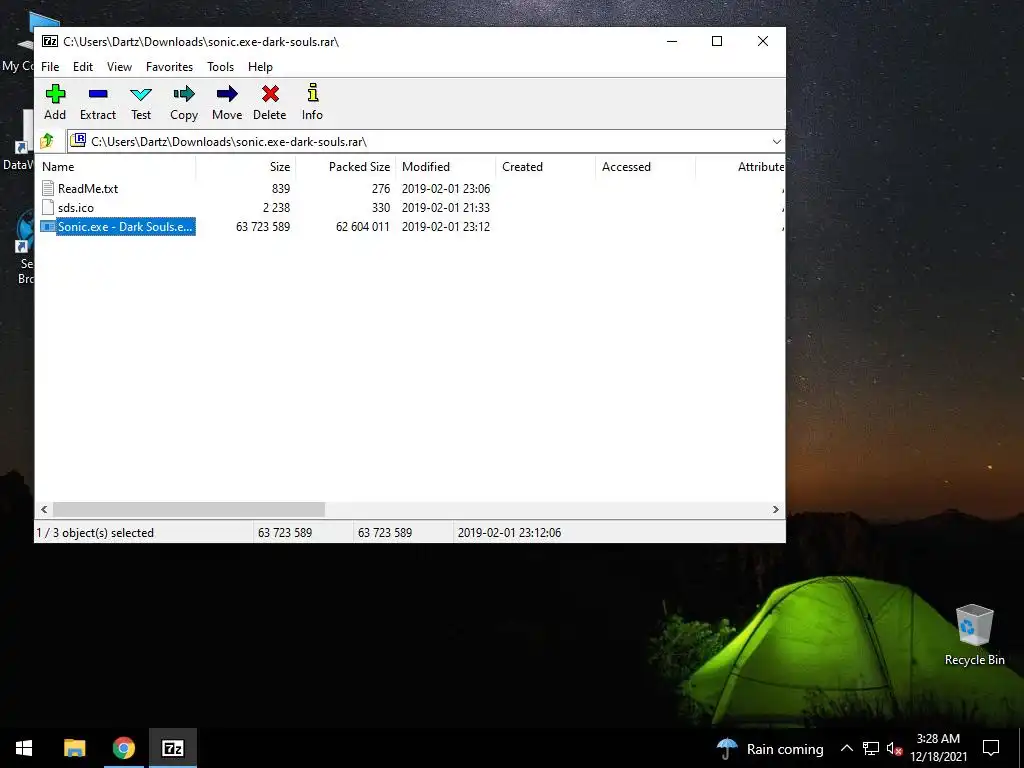This screenshot has width=1024, height=768.
Task: Click the scroll right arrow
Action: [776, 509]
